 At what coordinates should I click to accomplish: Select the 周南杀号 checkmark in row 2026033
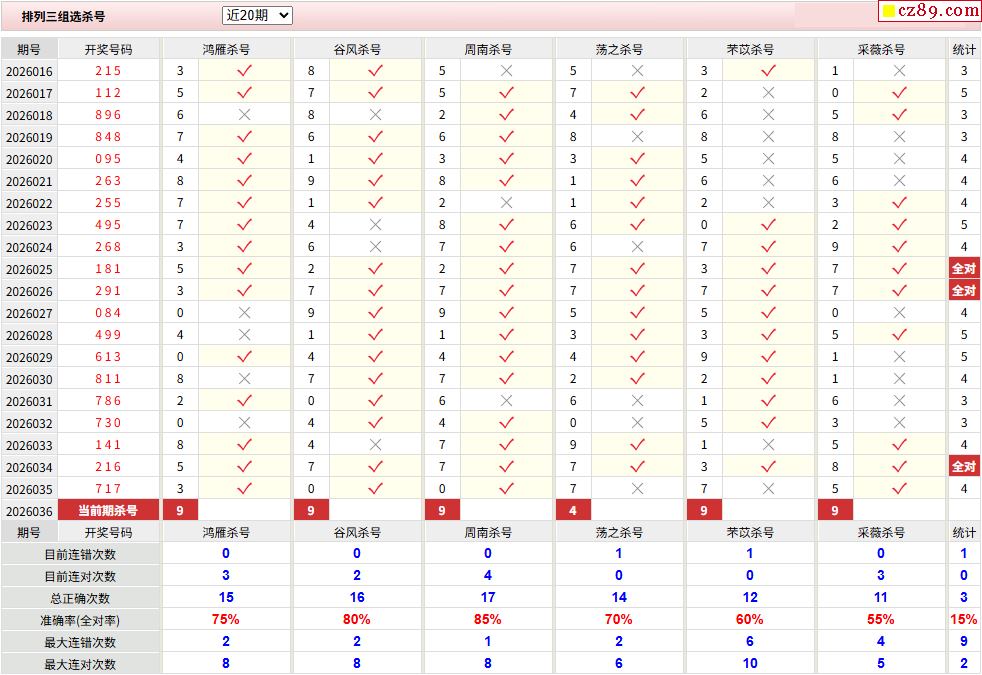506,445
